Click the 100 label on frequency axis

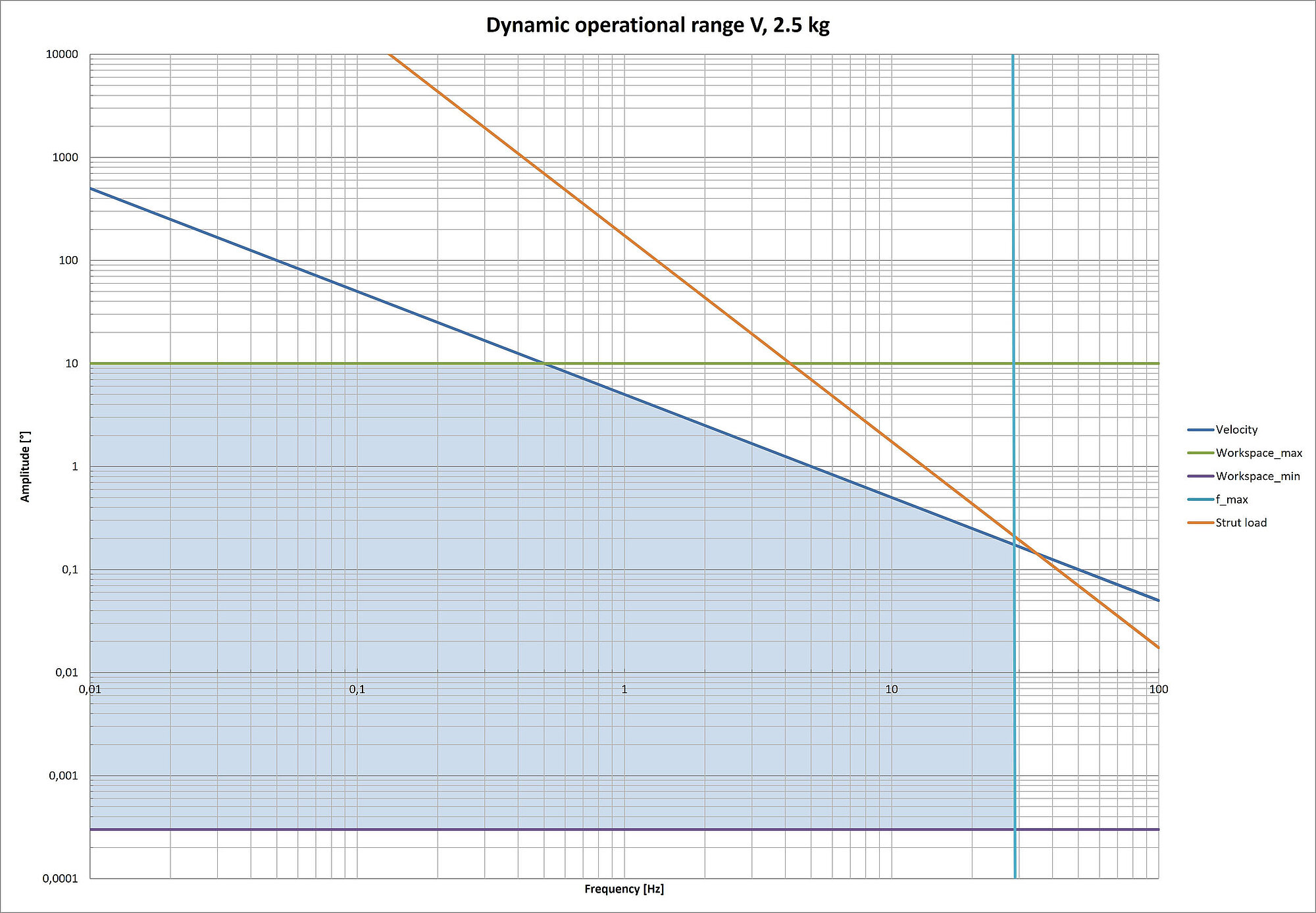[1158, 689]
